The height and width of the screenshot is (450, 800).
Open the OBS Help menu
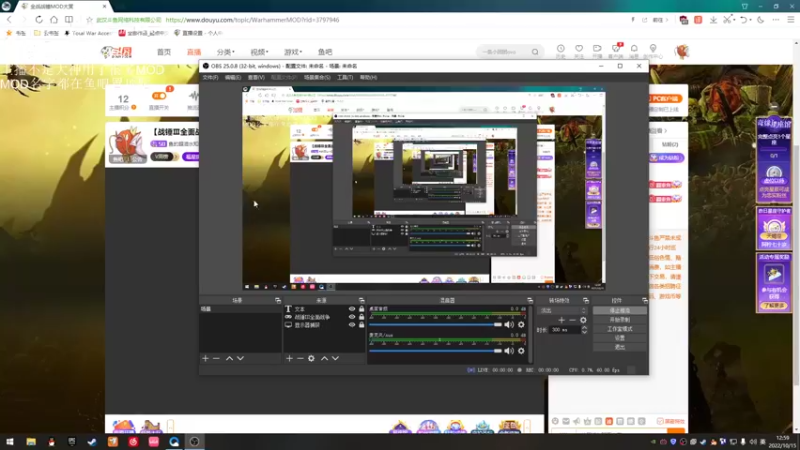coord(368,78)
